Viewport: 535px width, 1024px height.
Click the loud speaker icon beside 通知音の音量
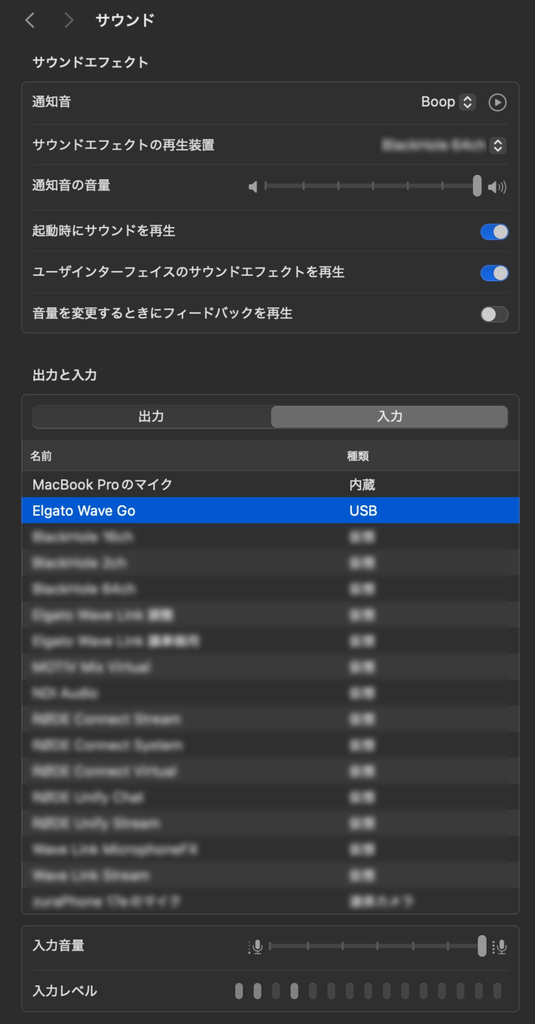(x=498, y=187)
